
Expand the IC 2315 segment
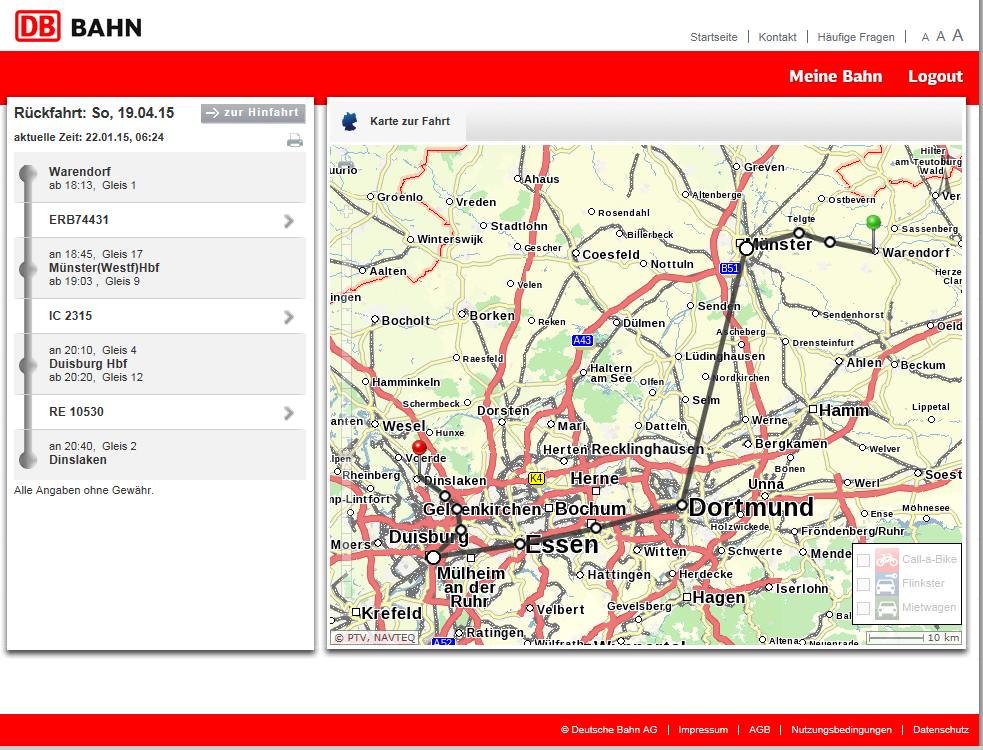coord(288,317)
